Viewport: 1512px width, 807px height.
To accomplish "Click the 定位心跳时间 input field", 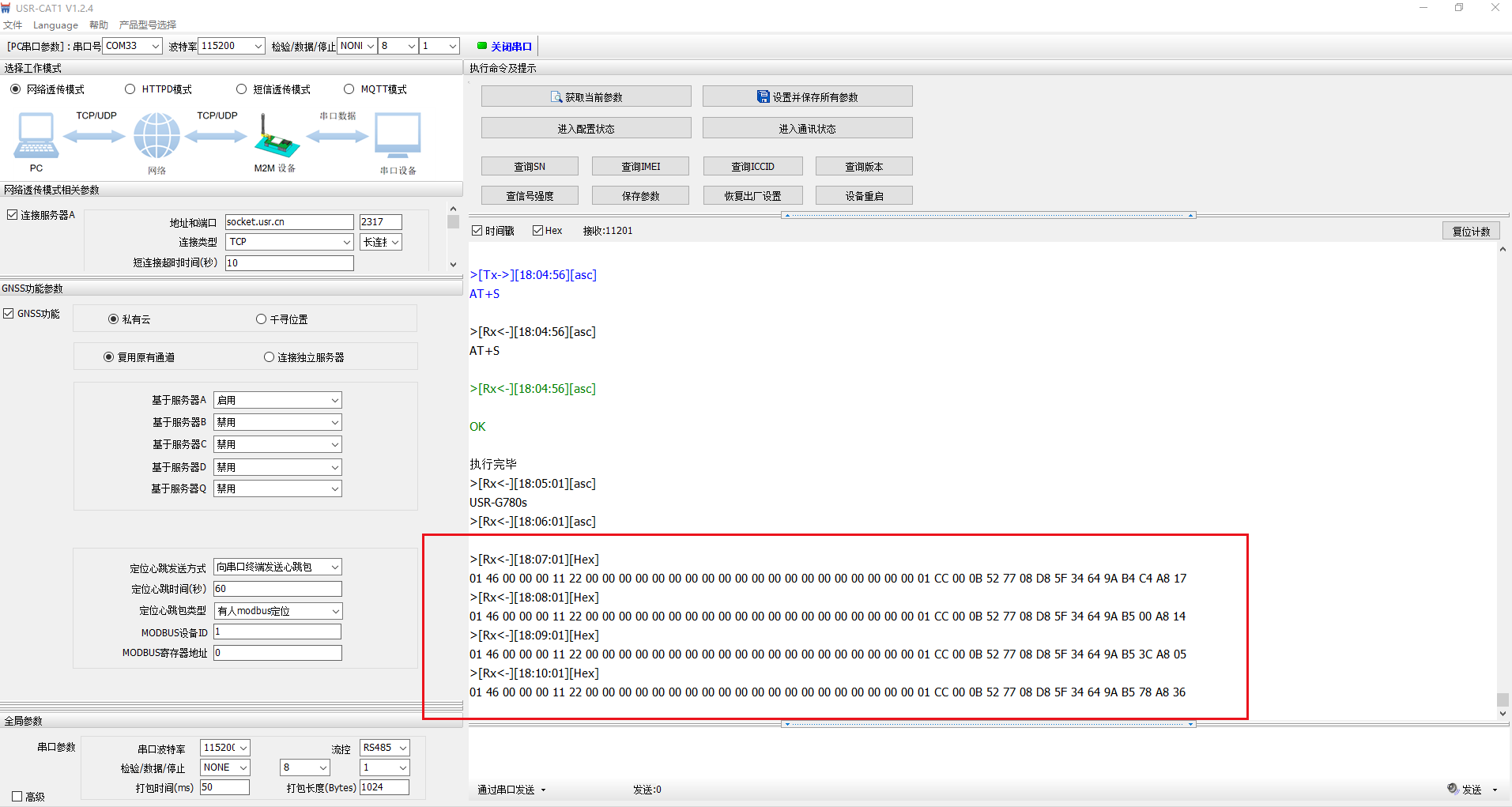I will click(277, 589).
